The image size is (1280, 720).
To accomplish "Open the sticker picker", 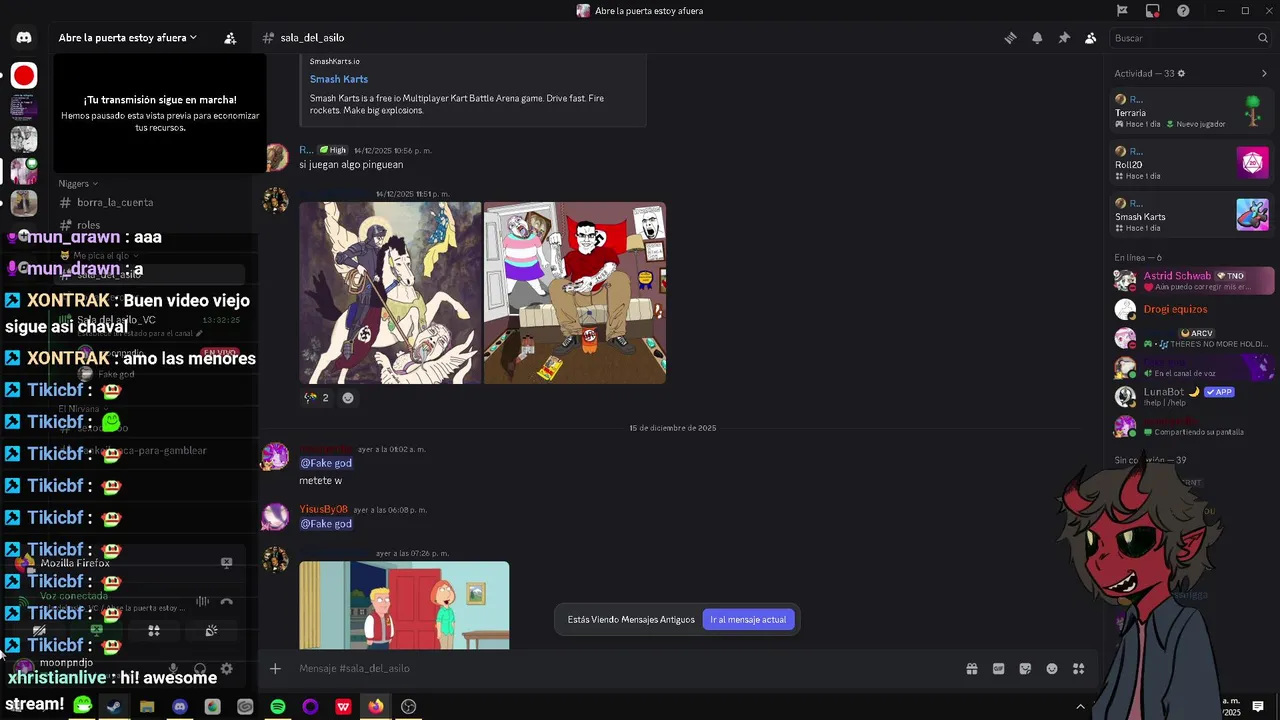I will click(x=1025, y=669).
